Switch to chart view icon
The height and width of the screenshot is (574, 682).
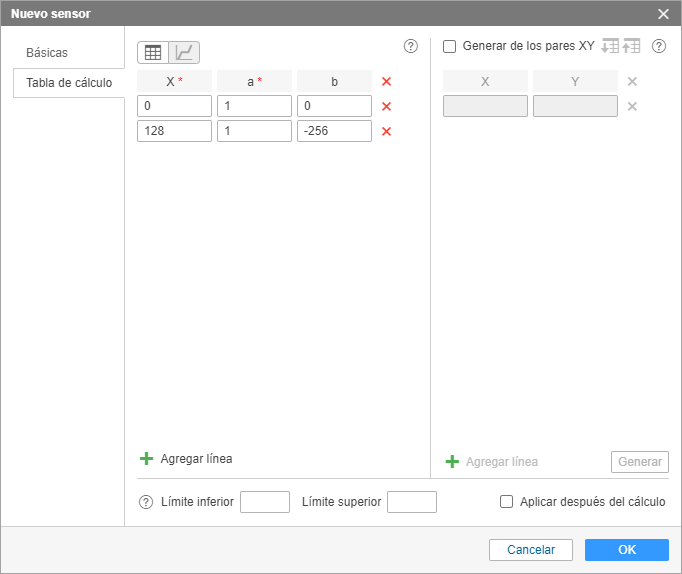184,53
